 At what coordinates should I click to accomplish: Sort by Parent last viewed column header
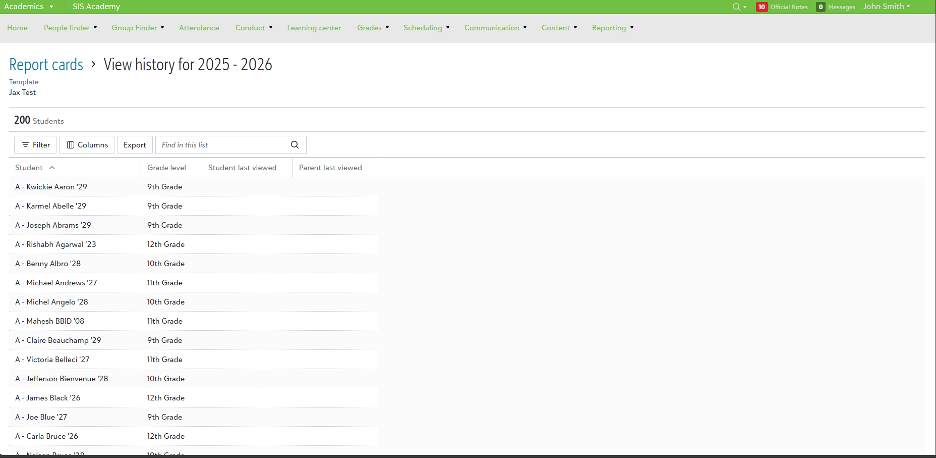coord(331,168)
